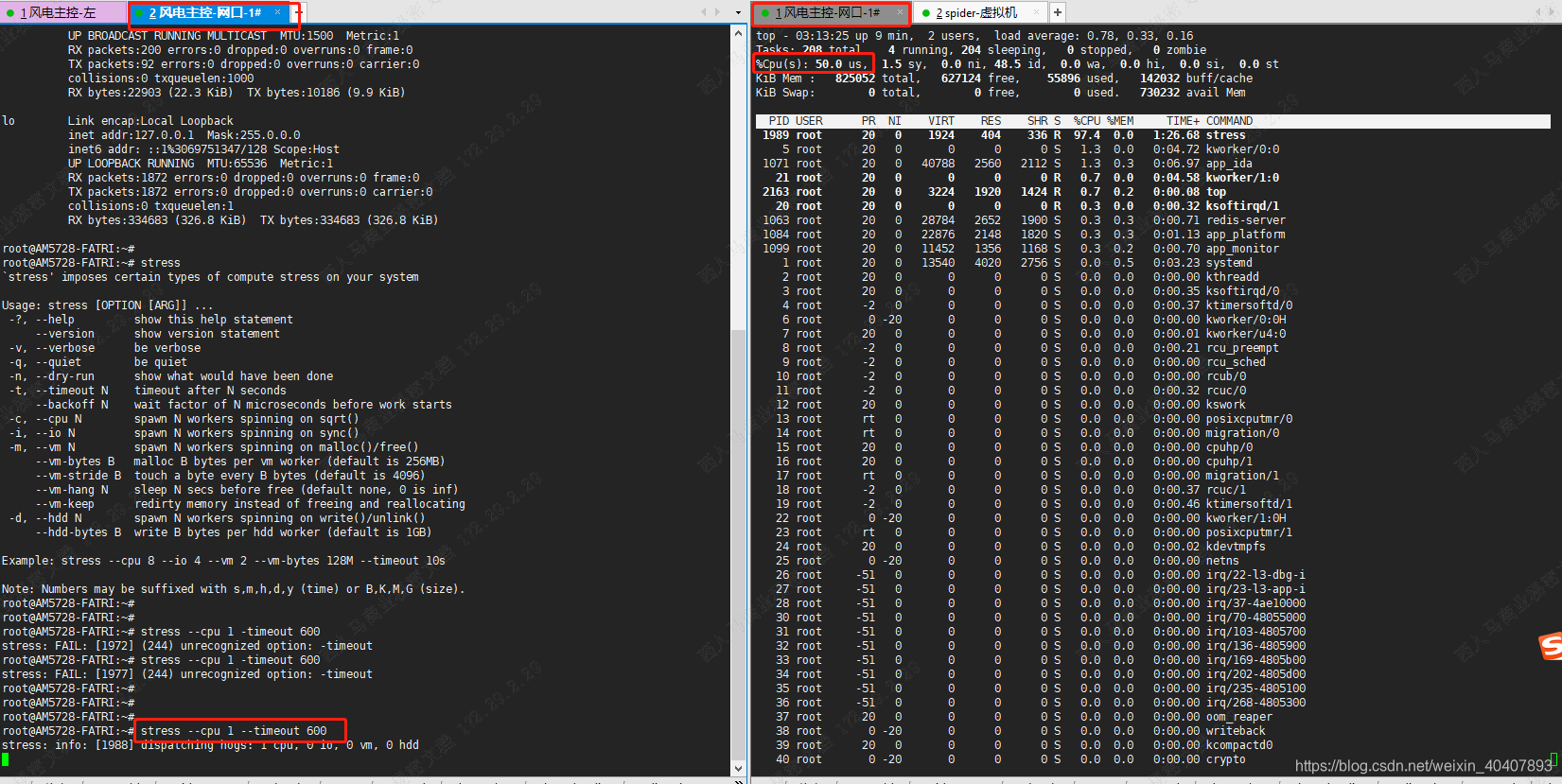Image resolution: width=1562 pixels, height=784 pixels.
Task: Click the green status dot on '1 风电主控-左' tab
Action: point(10,12)
